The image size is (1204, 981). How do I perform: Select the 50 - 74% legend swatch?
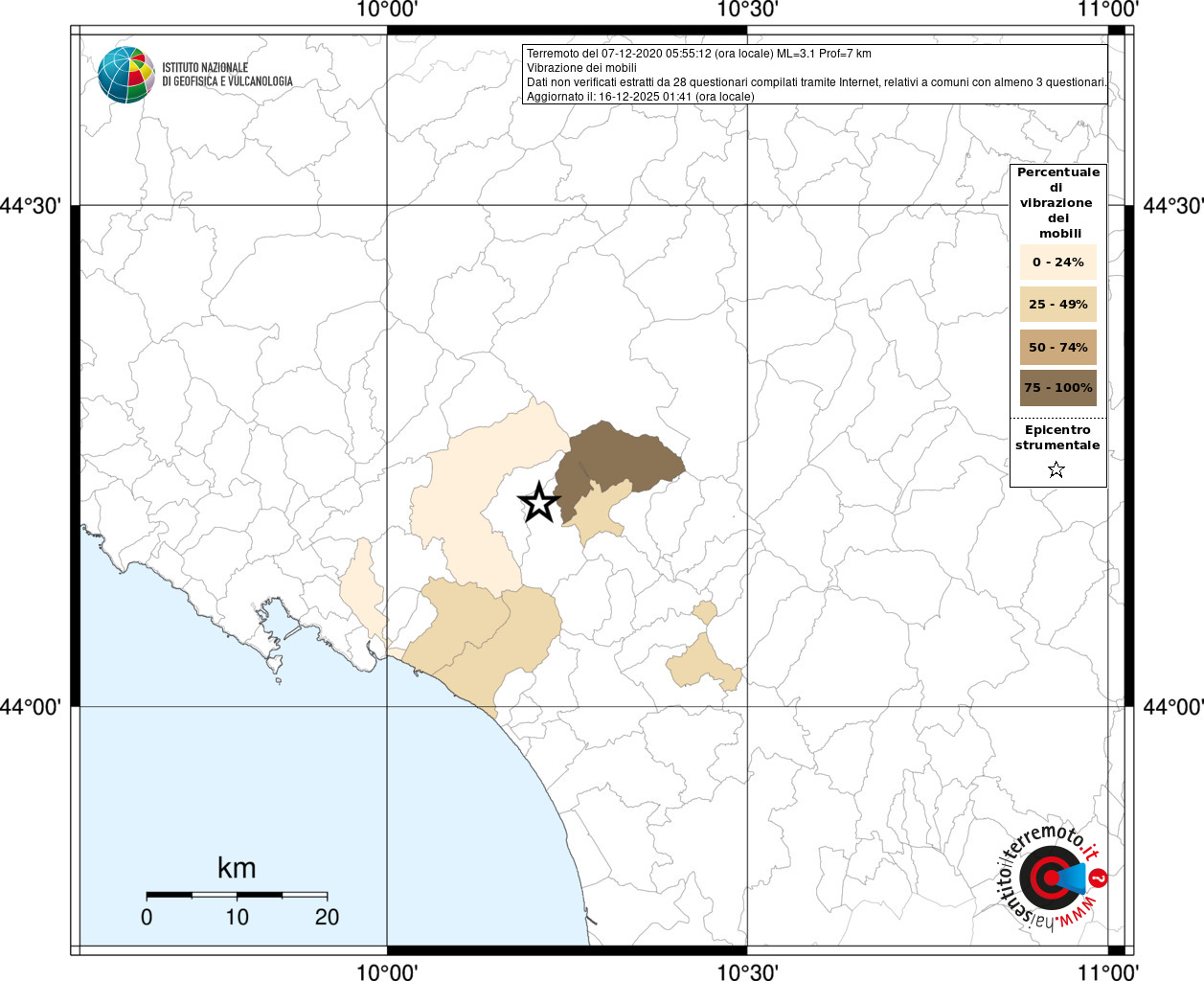1057,347
